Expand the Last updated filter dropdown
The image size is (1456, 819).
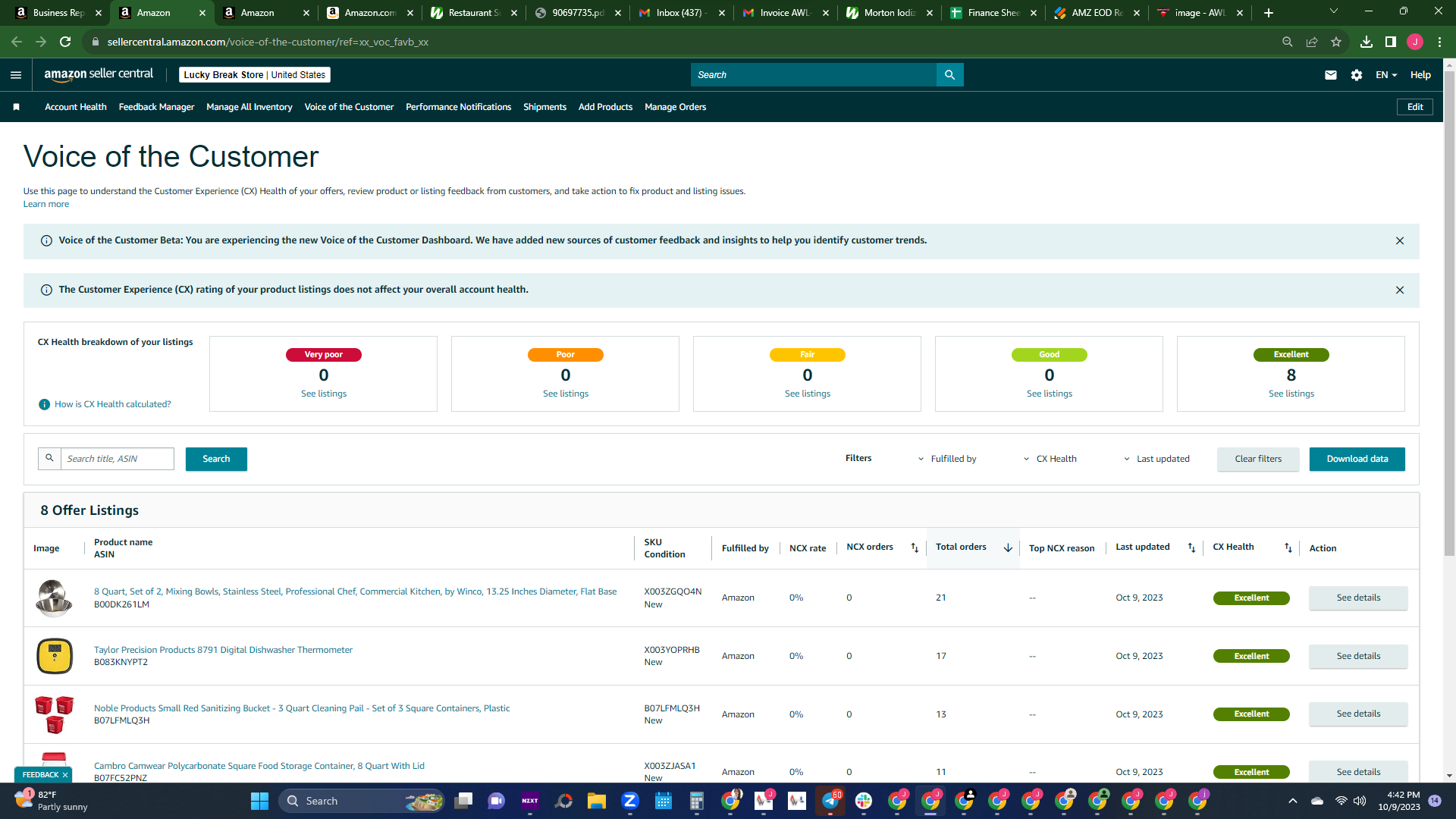pos(1157,459)
